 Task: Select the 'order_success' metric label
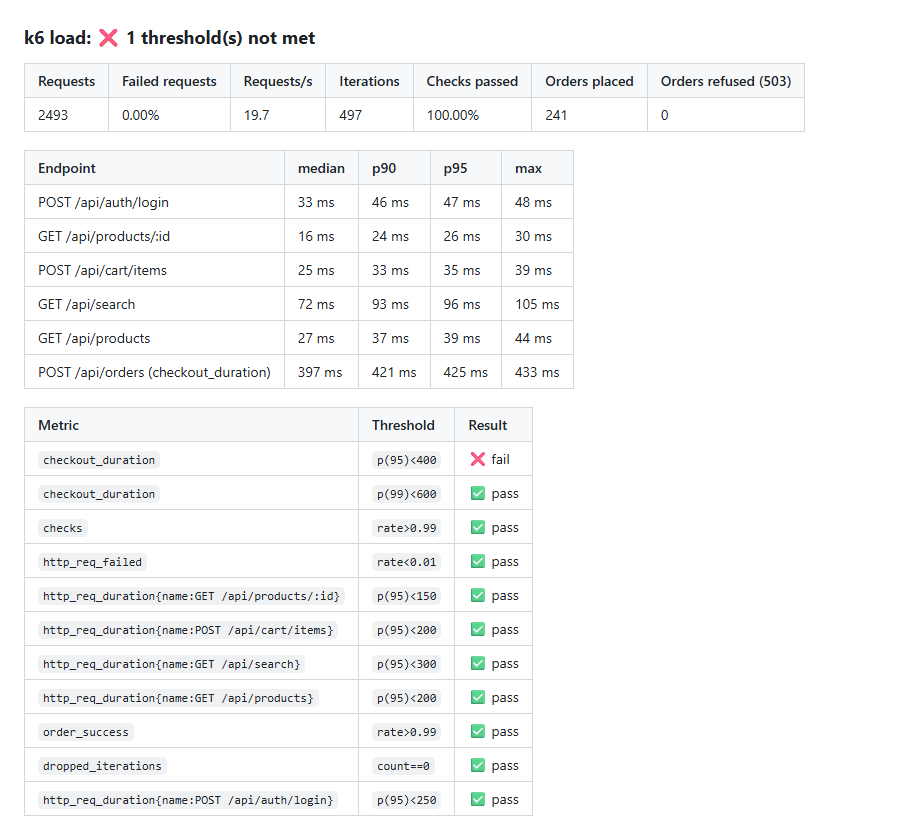pos(86,732)
